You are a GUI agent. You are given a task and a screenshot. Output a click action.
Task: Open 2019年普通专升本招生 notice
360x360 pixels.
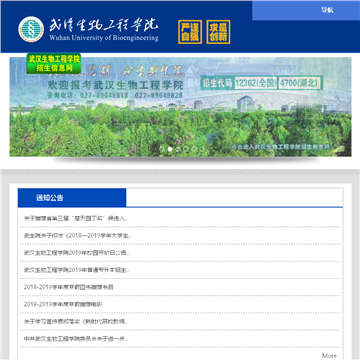[x=76, y=270]
